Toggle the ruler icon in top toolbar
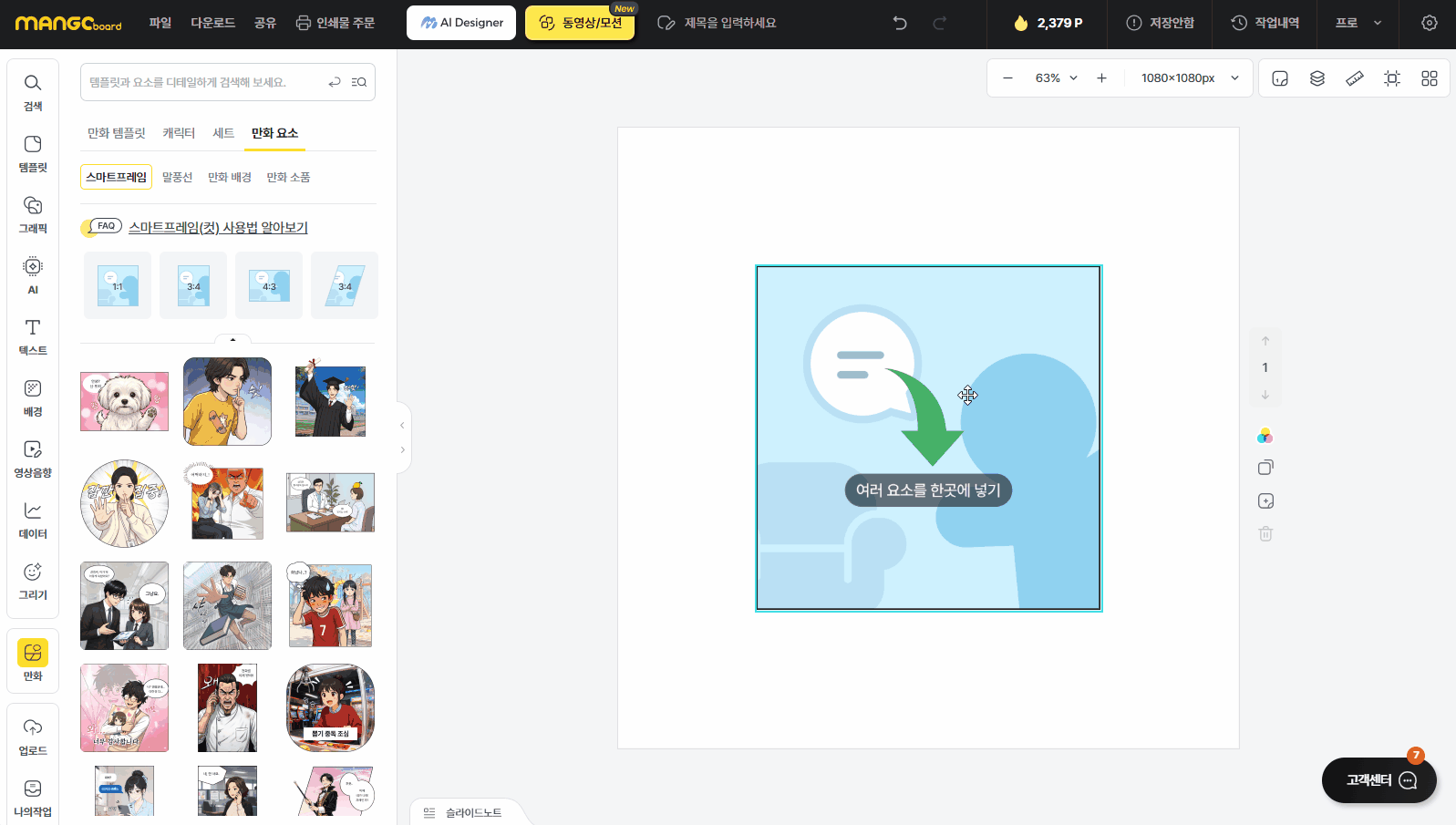 point(1355,78)
